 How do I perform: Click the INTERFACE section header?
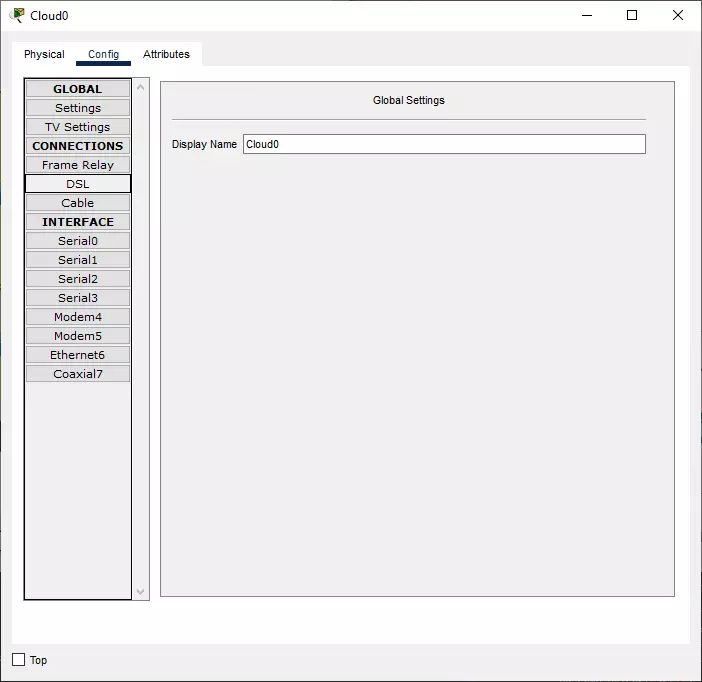(78, 222)
